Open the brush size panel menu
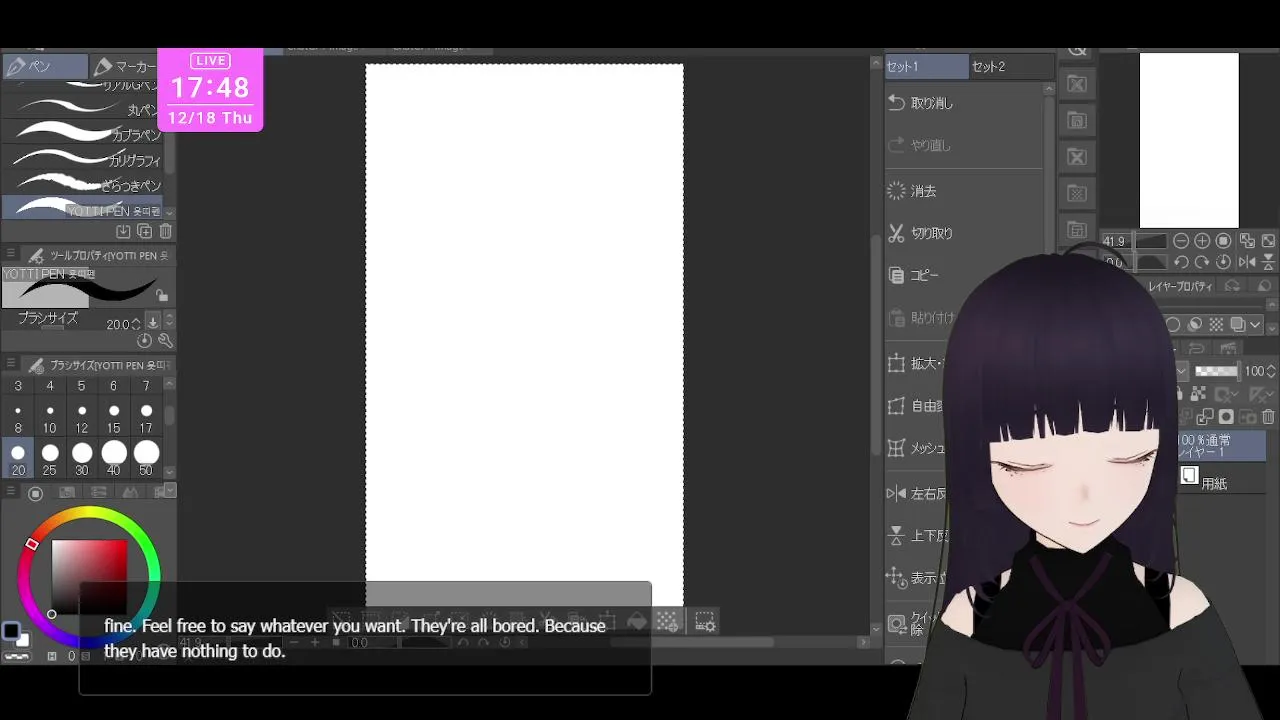Image resolution: width=1280 pixels, height=720 pixels. pos(11,365)
